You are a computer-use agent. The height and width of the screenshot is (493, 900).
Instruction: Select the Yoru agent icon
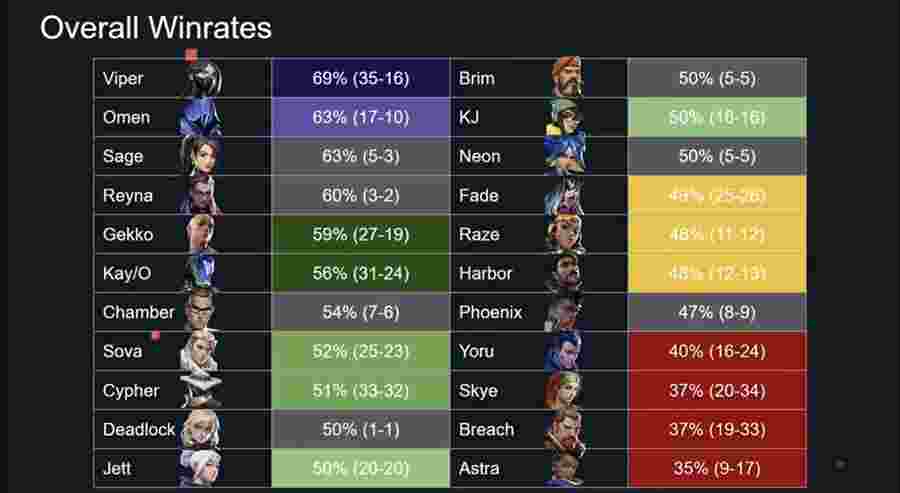tap(564, 351)
